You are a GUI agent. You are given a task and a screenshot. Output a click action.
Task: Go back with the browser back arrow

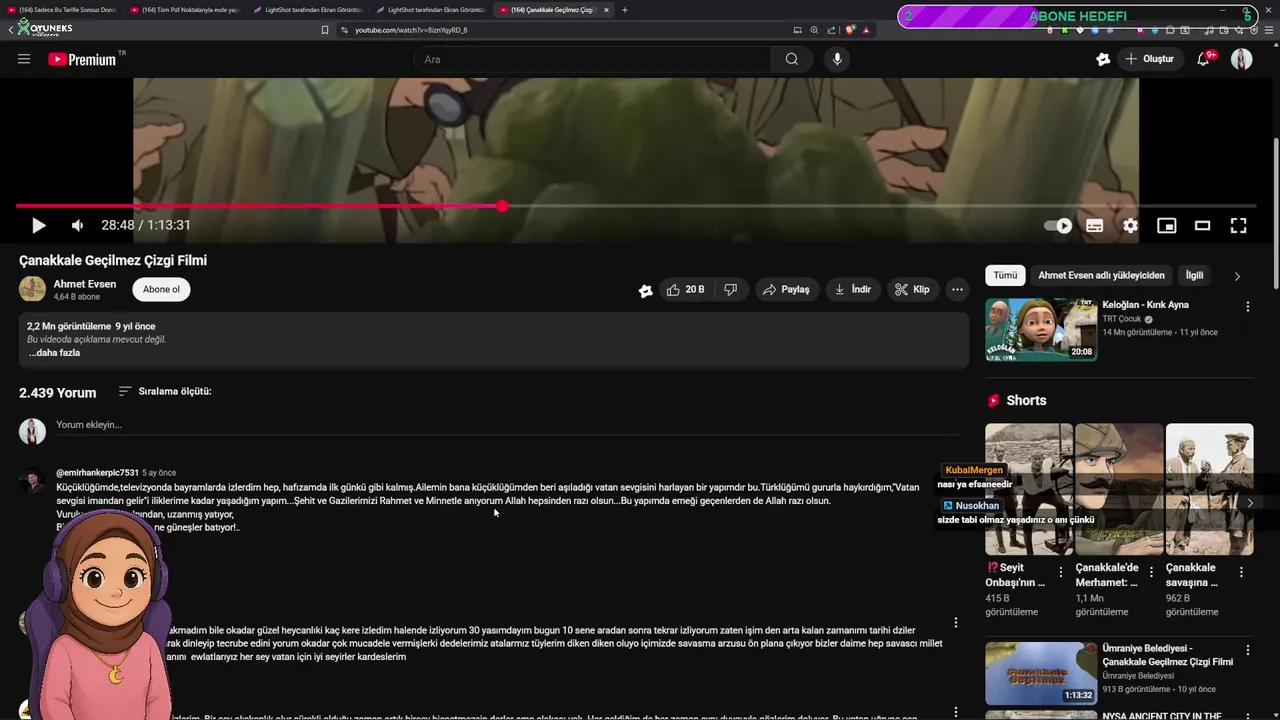point(11,30)
